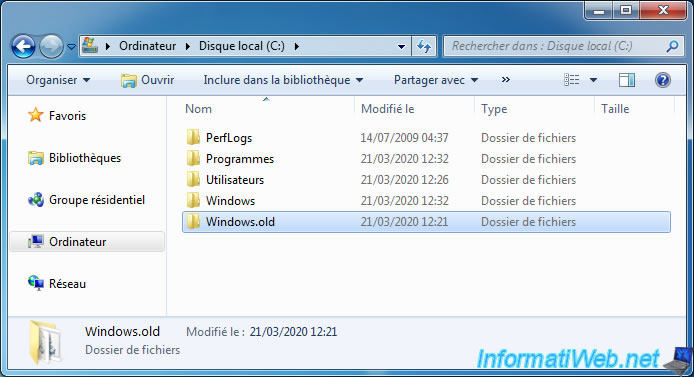Select the Programmes folder name
The width and height of the screenshot is (694, 377).
240,159
